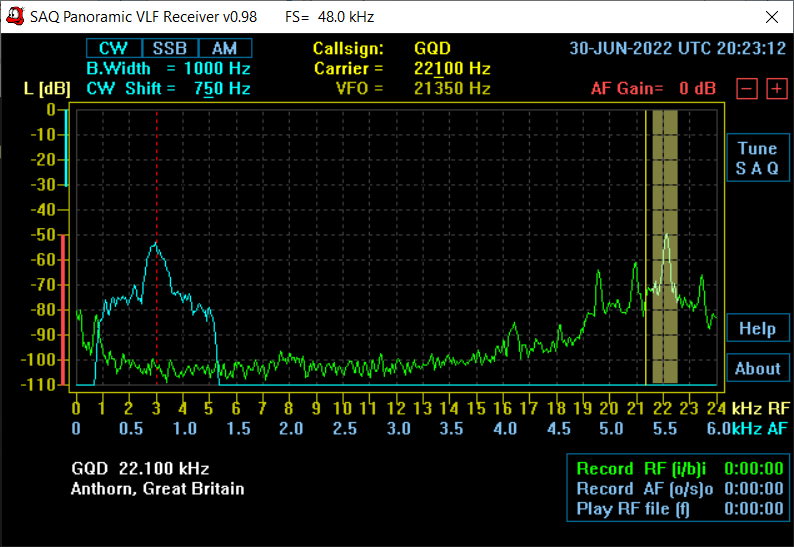794x547 pixels.
Task: Click the highlighted passband at 22 kHz
Action: coord(664,245)
